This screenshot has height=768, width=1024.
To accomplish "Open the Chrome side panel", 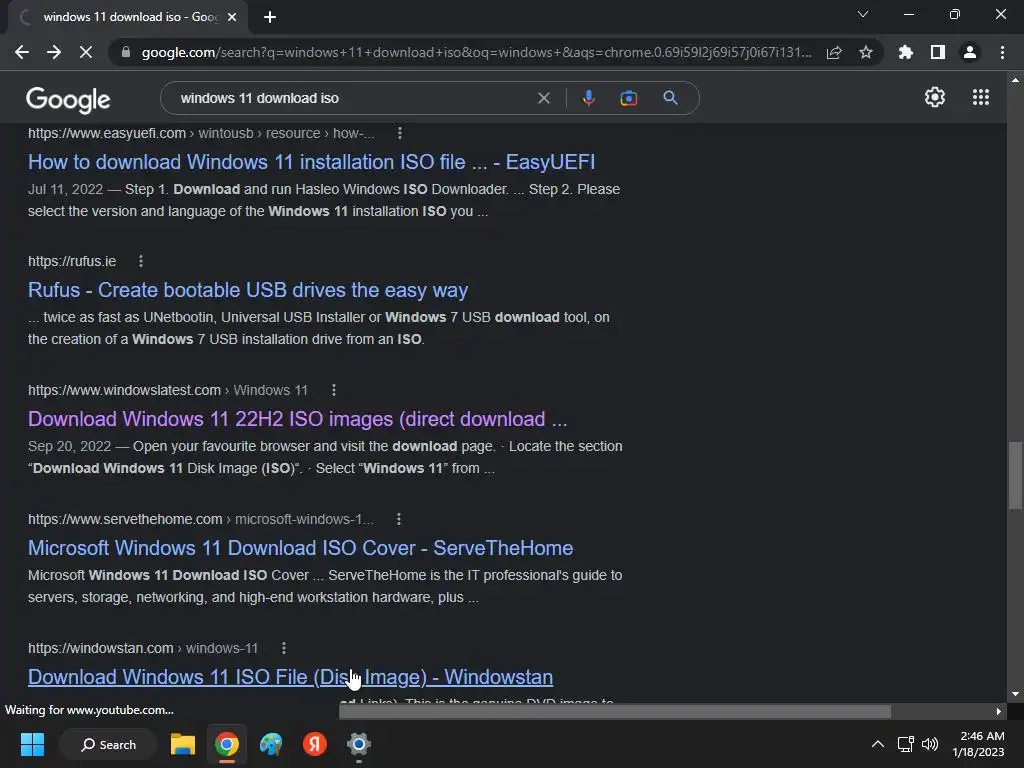I will click(x=938, y=52).
